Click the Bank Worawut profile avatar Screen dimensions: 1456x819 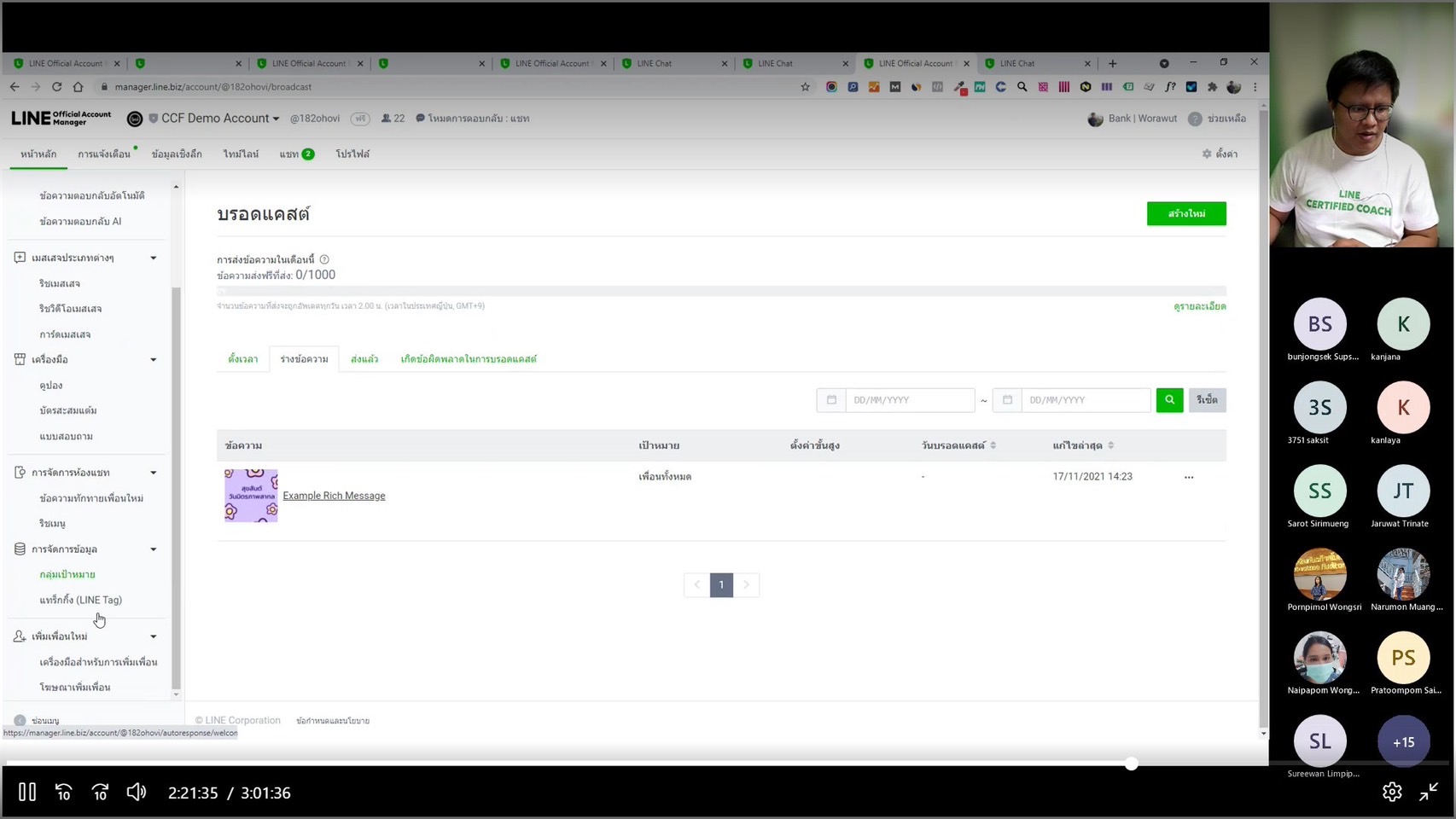(1096, 119)
